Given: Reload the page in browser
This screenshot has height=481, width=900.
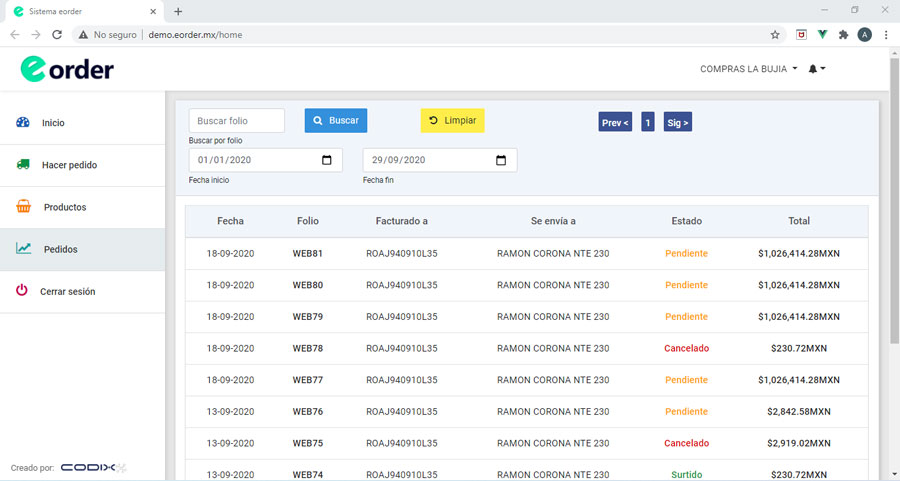Looking at the screenshot, I should click(x=57, y=34).
